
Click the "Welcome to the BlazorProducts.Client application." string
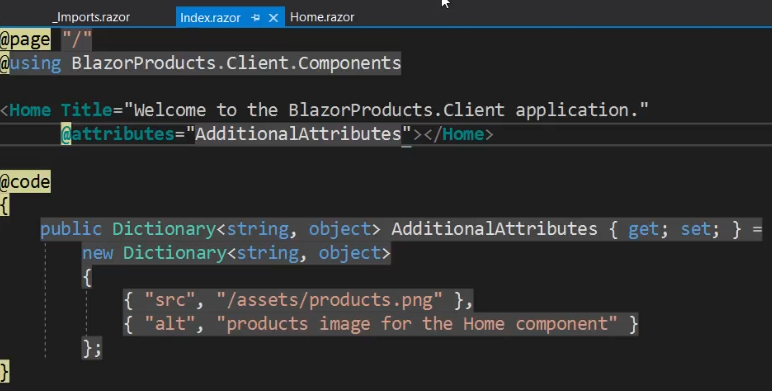pos(386,110)
